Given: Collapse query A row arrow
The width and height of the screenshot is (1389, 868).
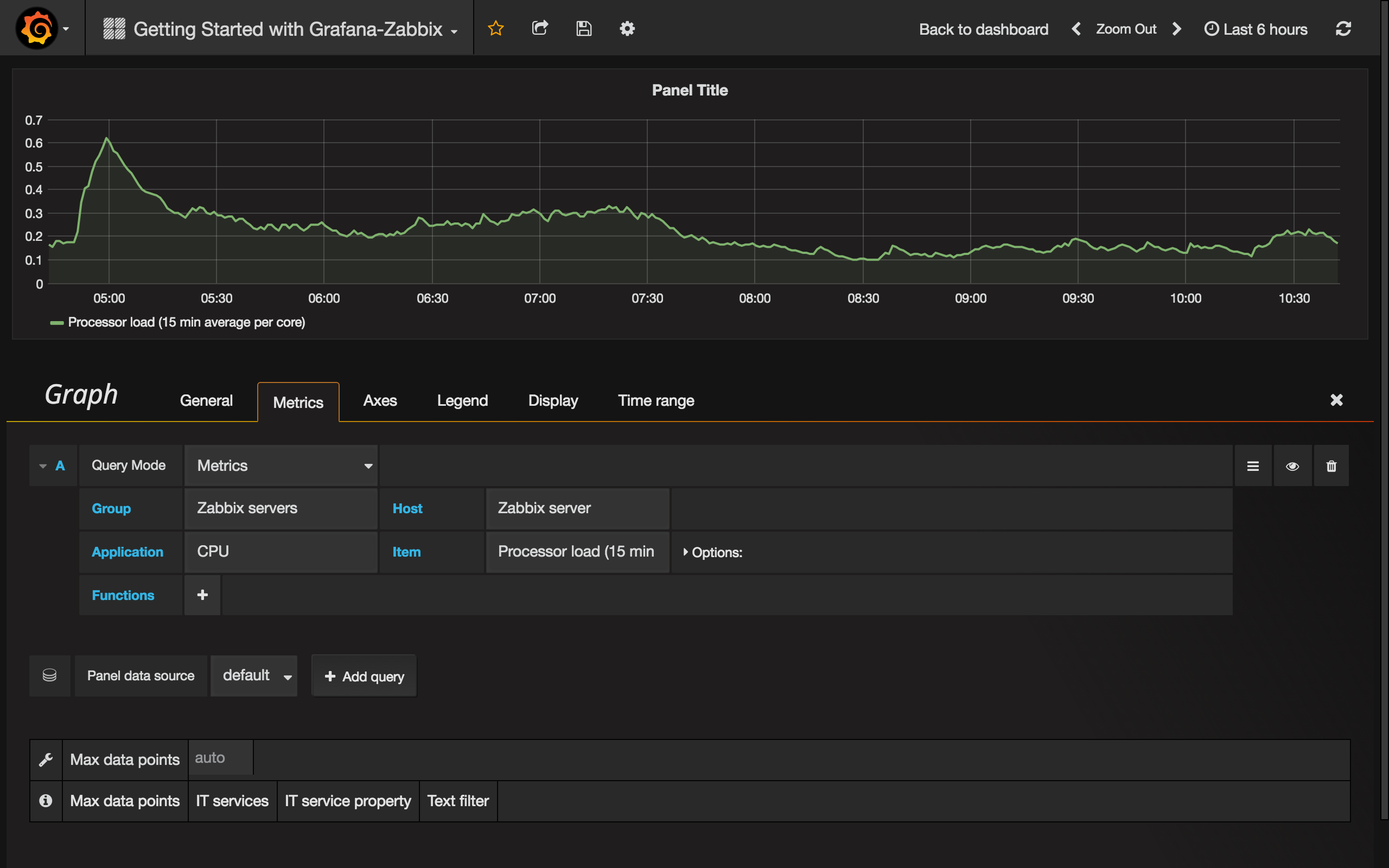Looking at the screenshot, I should coord(43,466).
